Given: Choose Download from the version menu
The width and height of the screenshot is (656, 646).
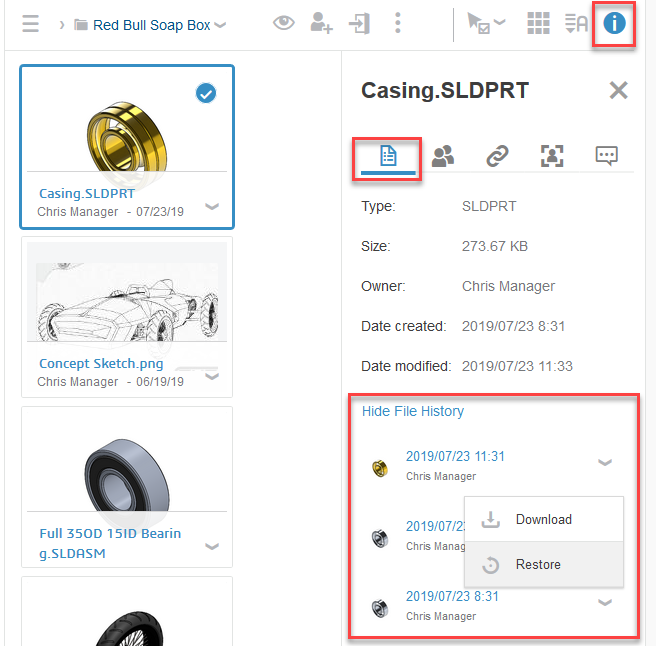Looking at the screenshot, I should [x=543, y=519].
